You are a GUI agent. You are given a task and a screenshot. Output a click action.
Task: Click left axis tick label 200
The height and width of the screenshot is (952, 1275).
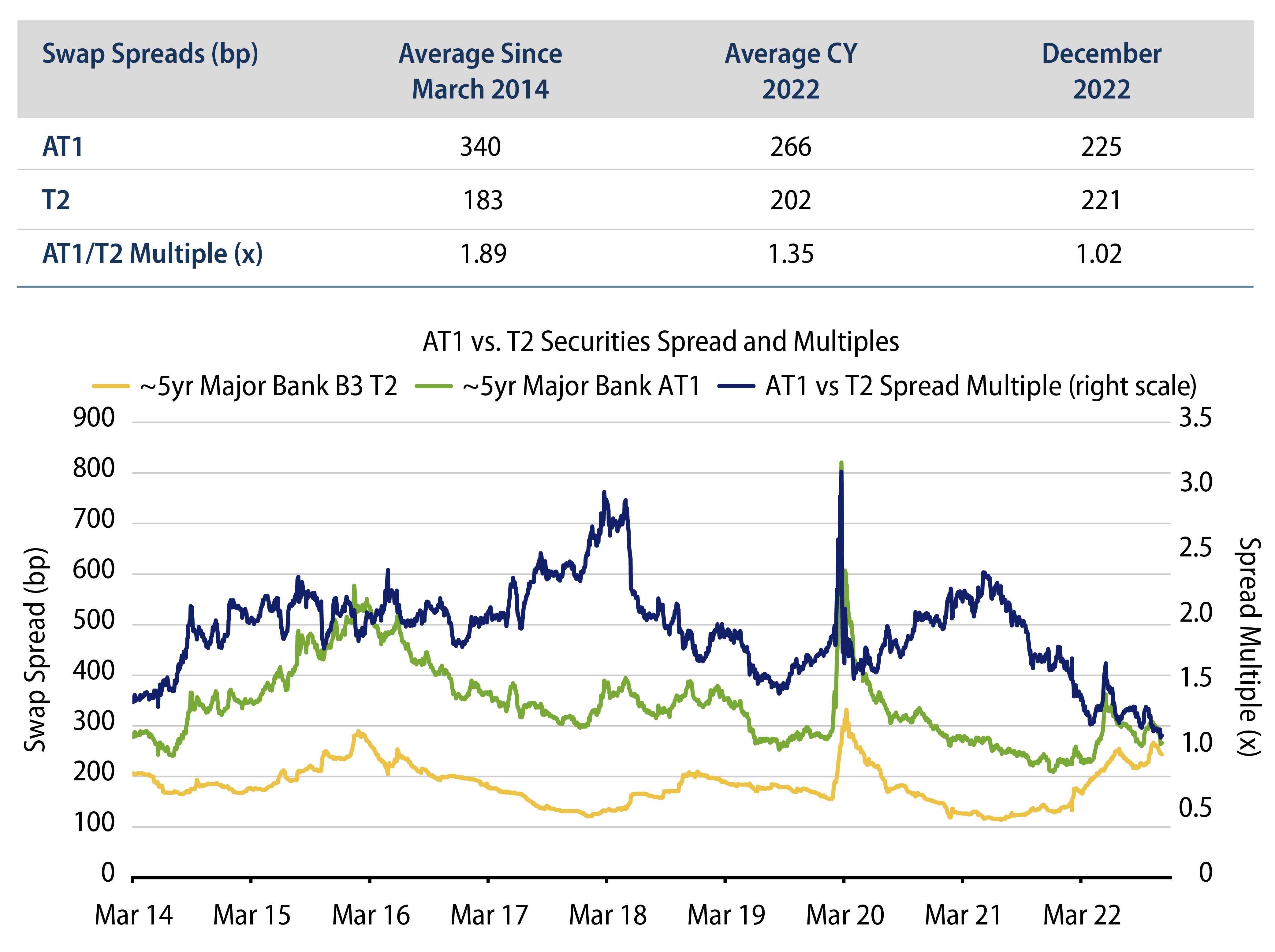(x=94, y=772)
